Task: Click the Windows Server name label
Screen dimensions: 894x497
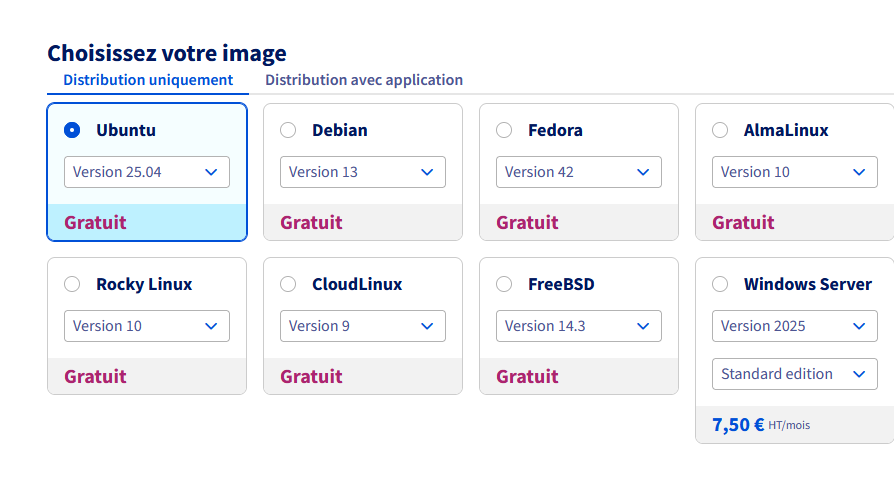Action: coord(808,284)
